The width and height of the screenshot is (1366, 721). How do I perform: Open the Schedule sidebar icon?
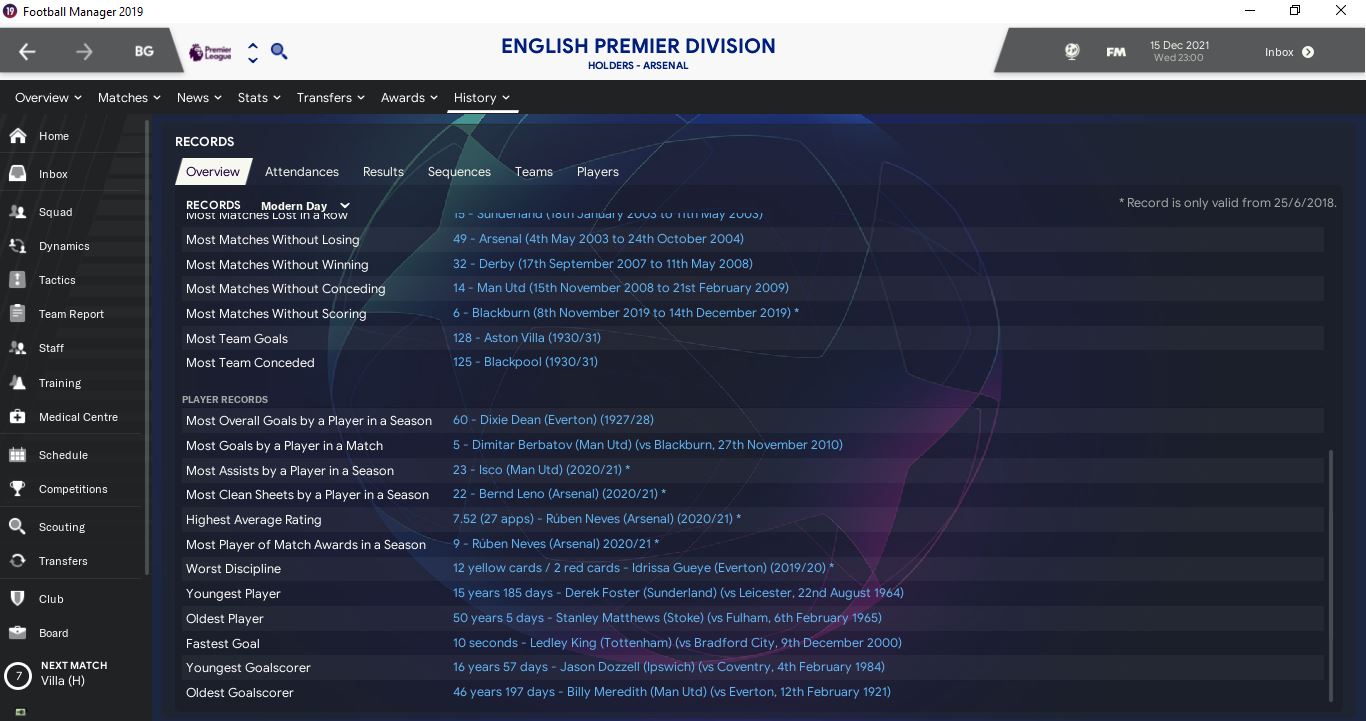[x=17, y=455]
